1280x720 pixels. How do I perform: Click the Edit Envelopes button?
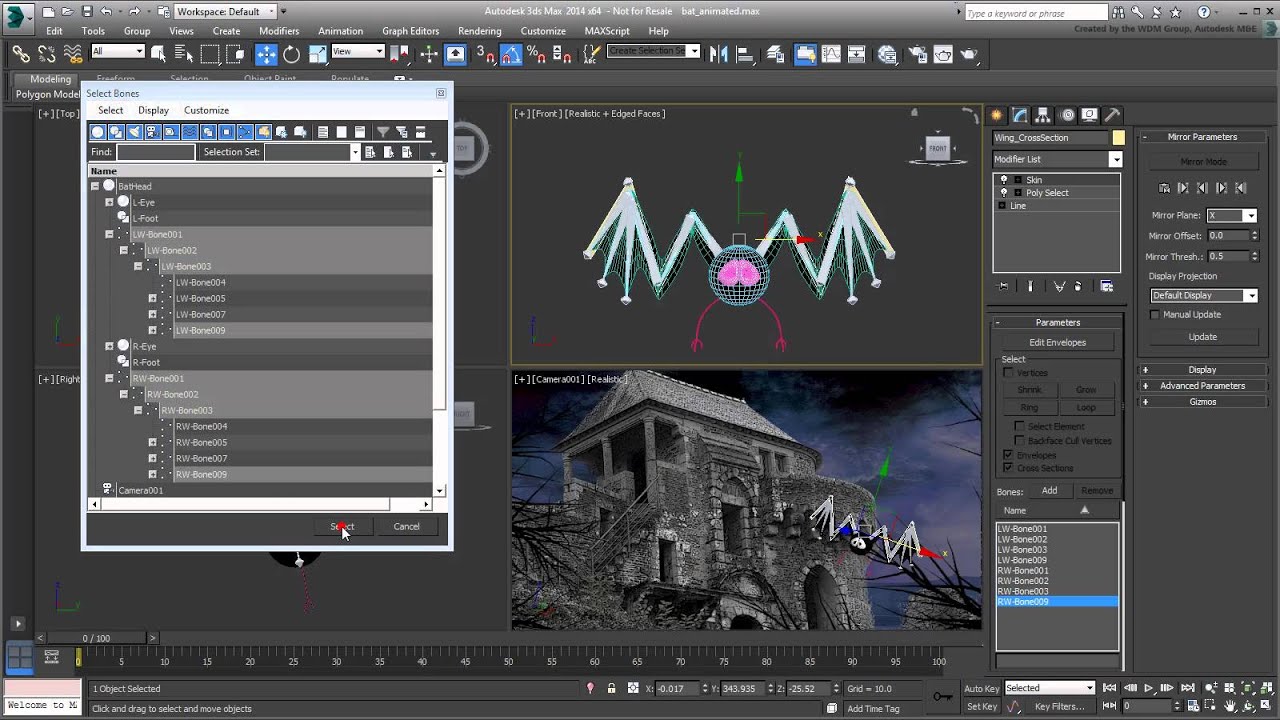click(1057, 342)
